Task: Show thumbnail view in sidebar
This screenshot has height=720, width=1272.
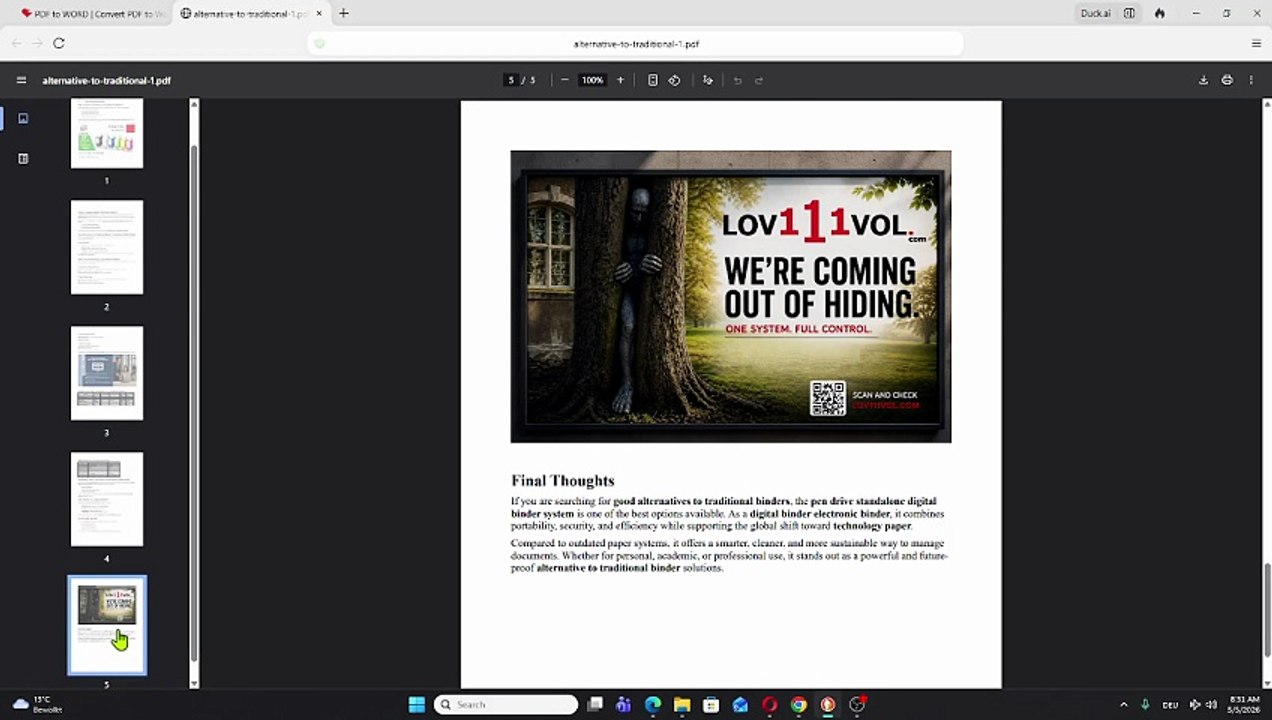Action: coord(23,118)
